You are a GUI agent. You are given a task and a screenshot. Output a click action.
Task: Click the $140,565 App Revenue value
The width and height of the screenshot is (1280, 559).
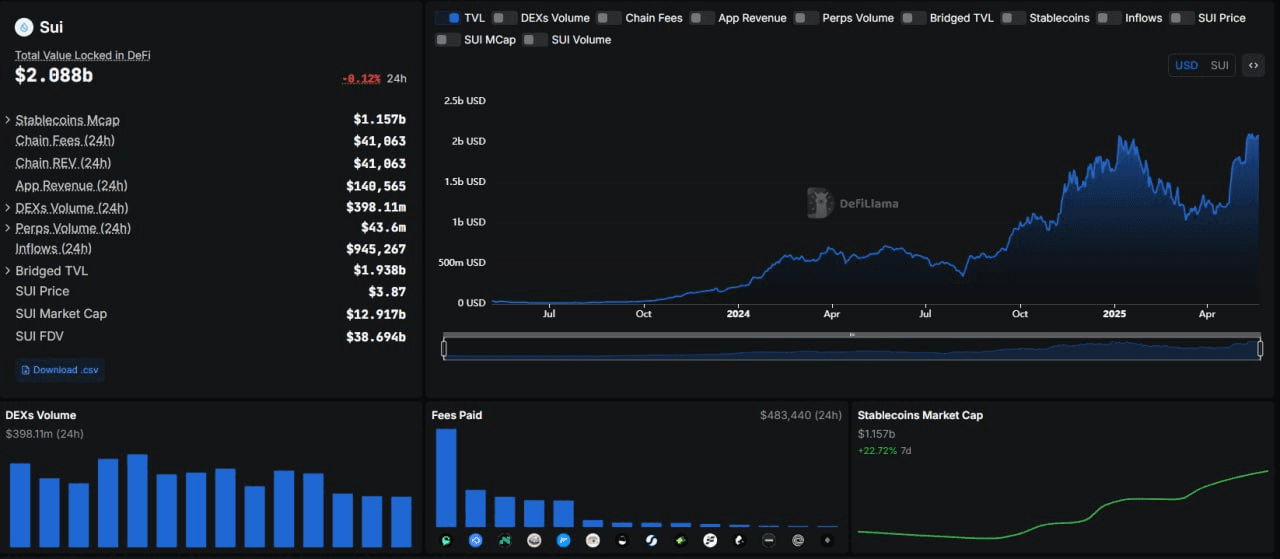pos(376,186)
